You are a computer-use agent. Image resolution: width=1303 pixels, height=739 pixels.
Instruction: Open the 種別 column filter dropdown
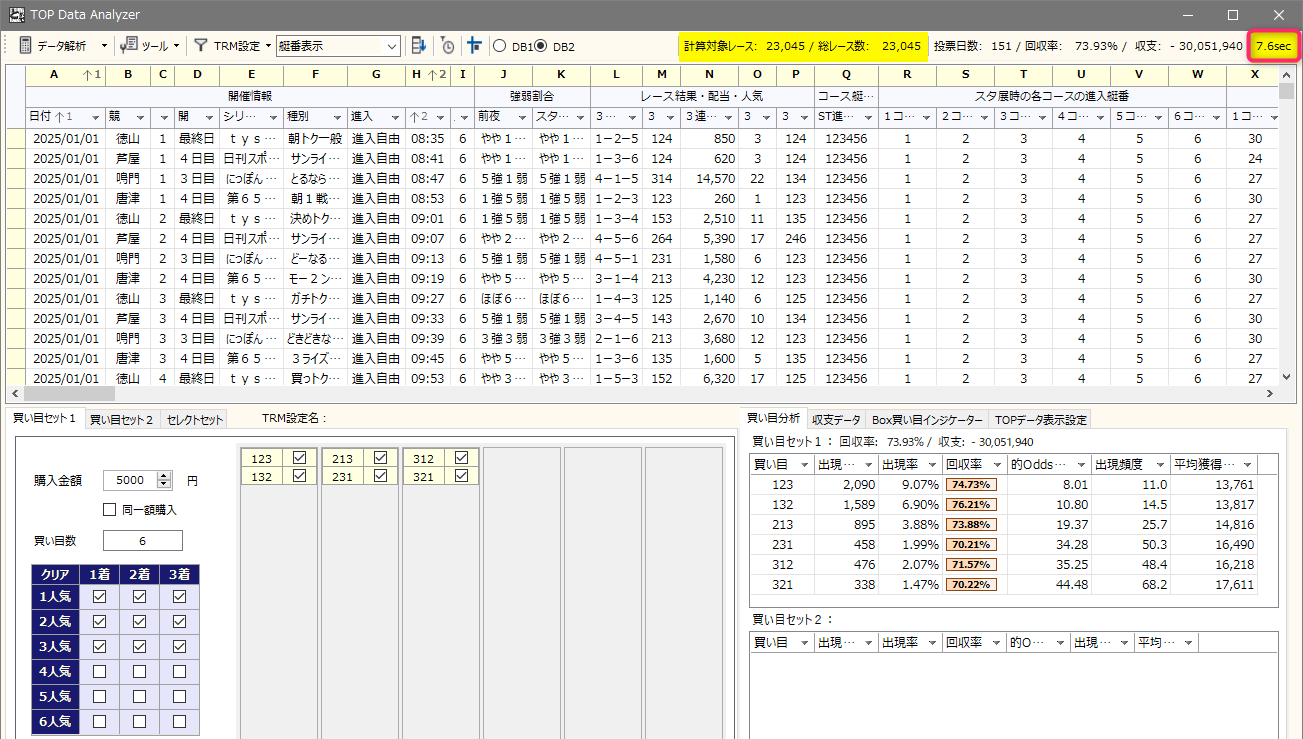(338, 118)
